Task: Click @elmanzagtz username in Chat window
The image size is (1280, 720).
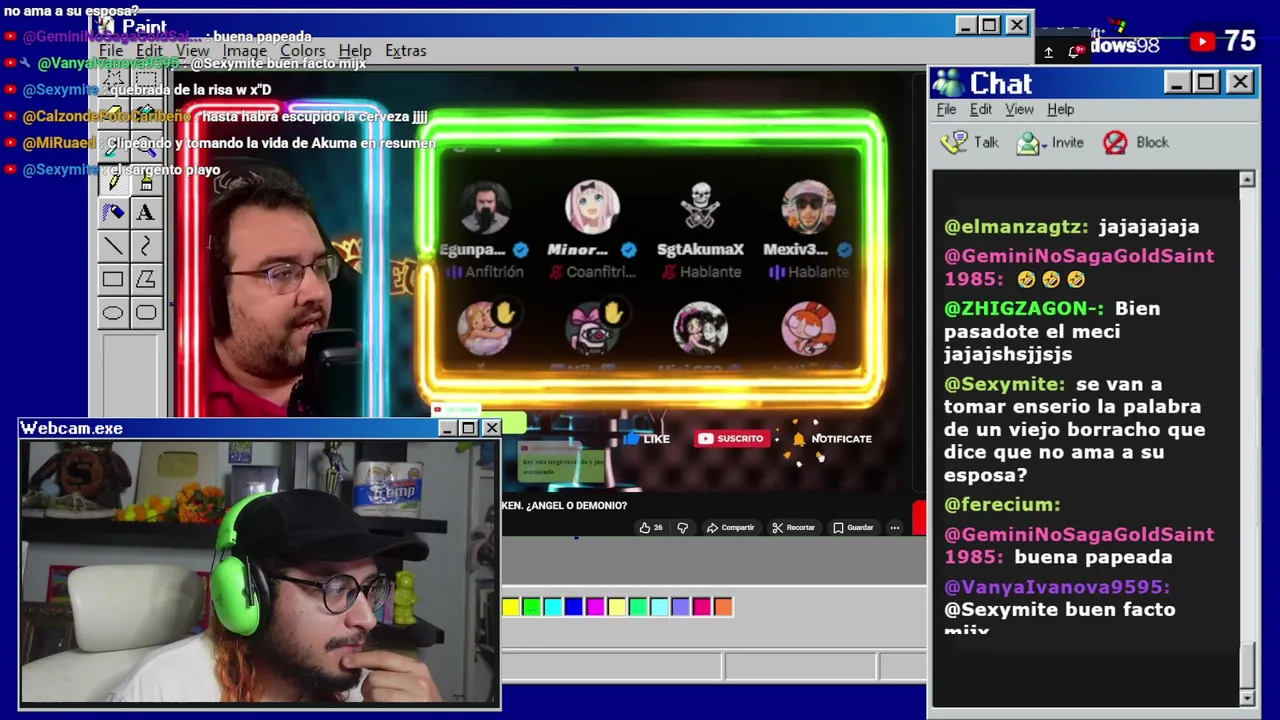Action: [x=1016, y=227]
